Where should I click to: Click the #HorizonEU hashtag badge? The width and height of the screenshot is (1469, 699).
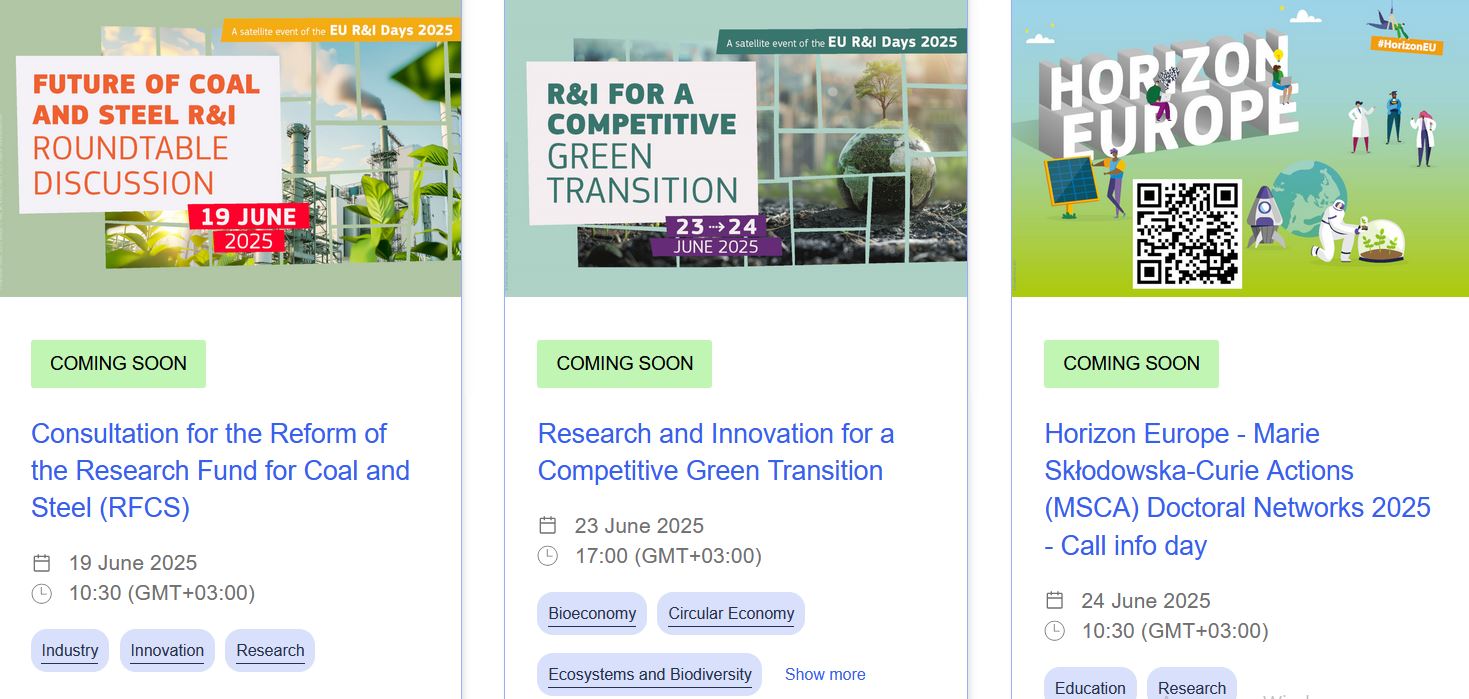point(1407,45)
